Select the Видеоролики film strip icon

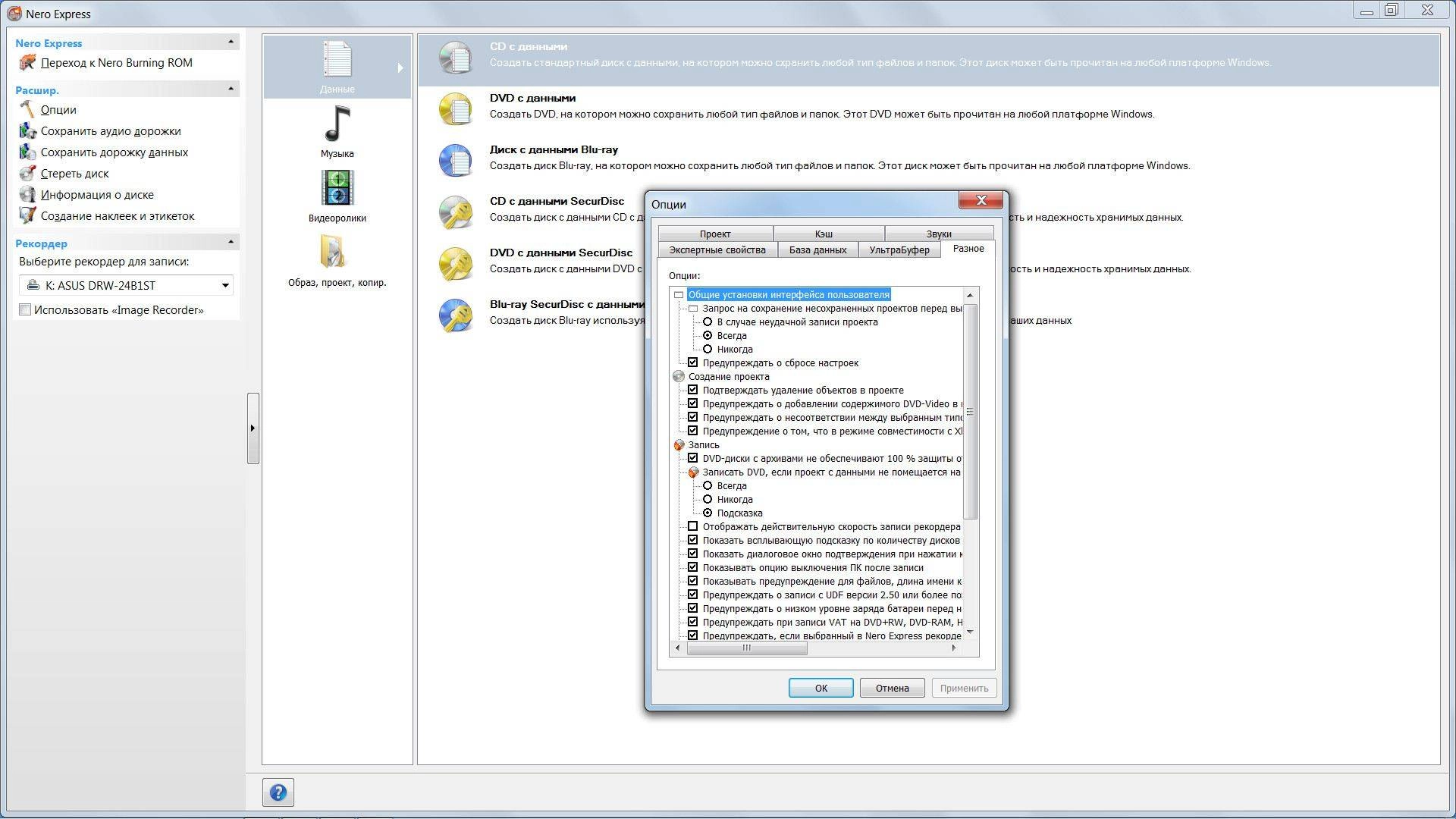point(337,188)
